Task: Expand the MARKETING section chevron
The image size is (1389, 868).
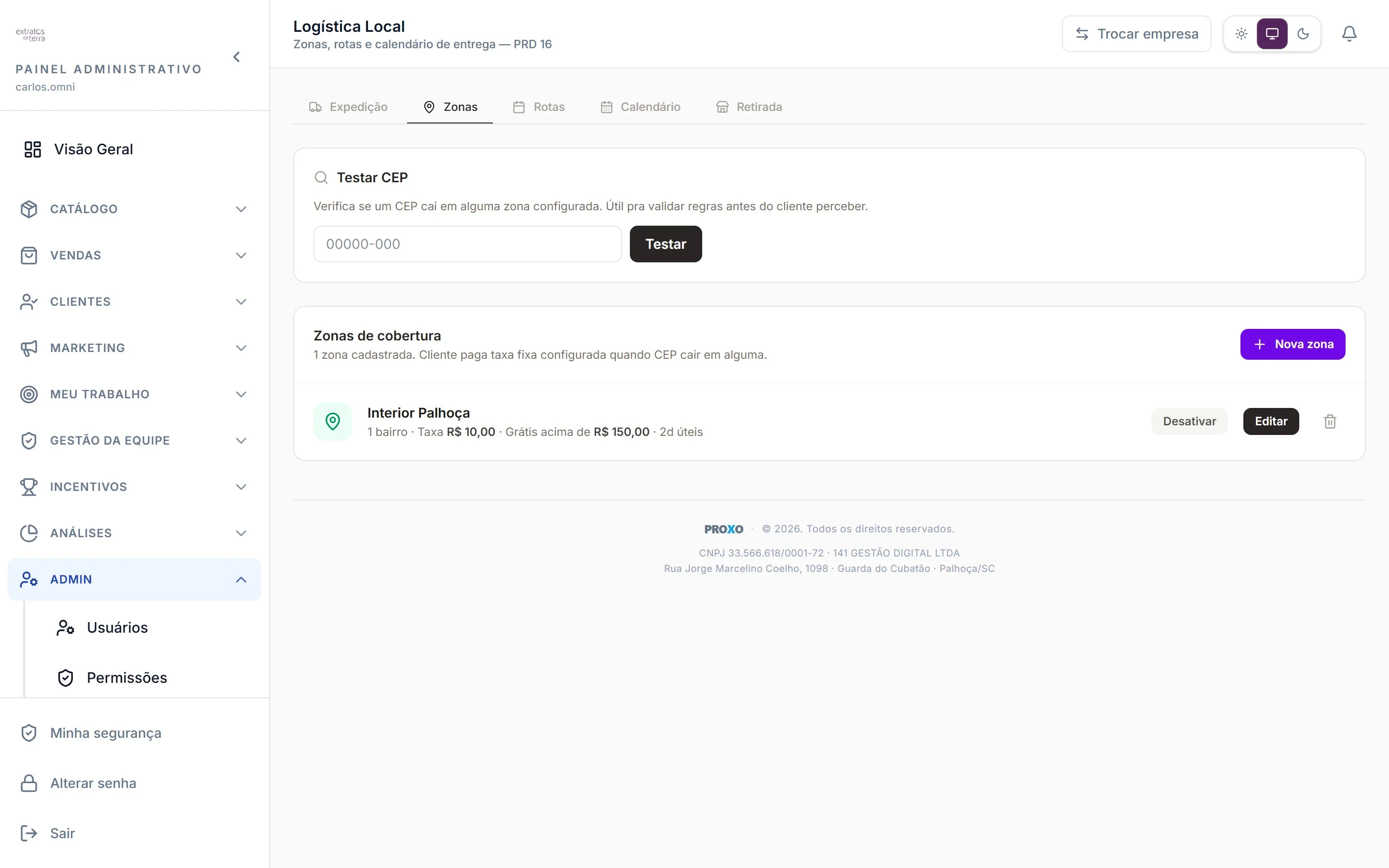Action: (x=241, y=348)
